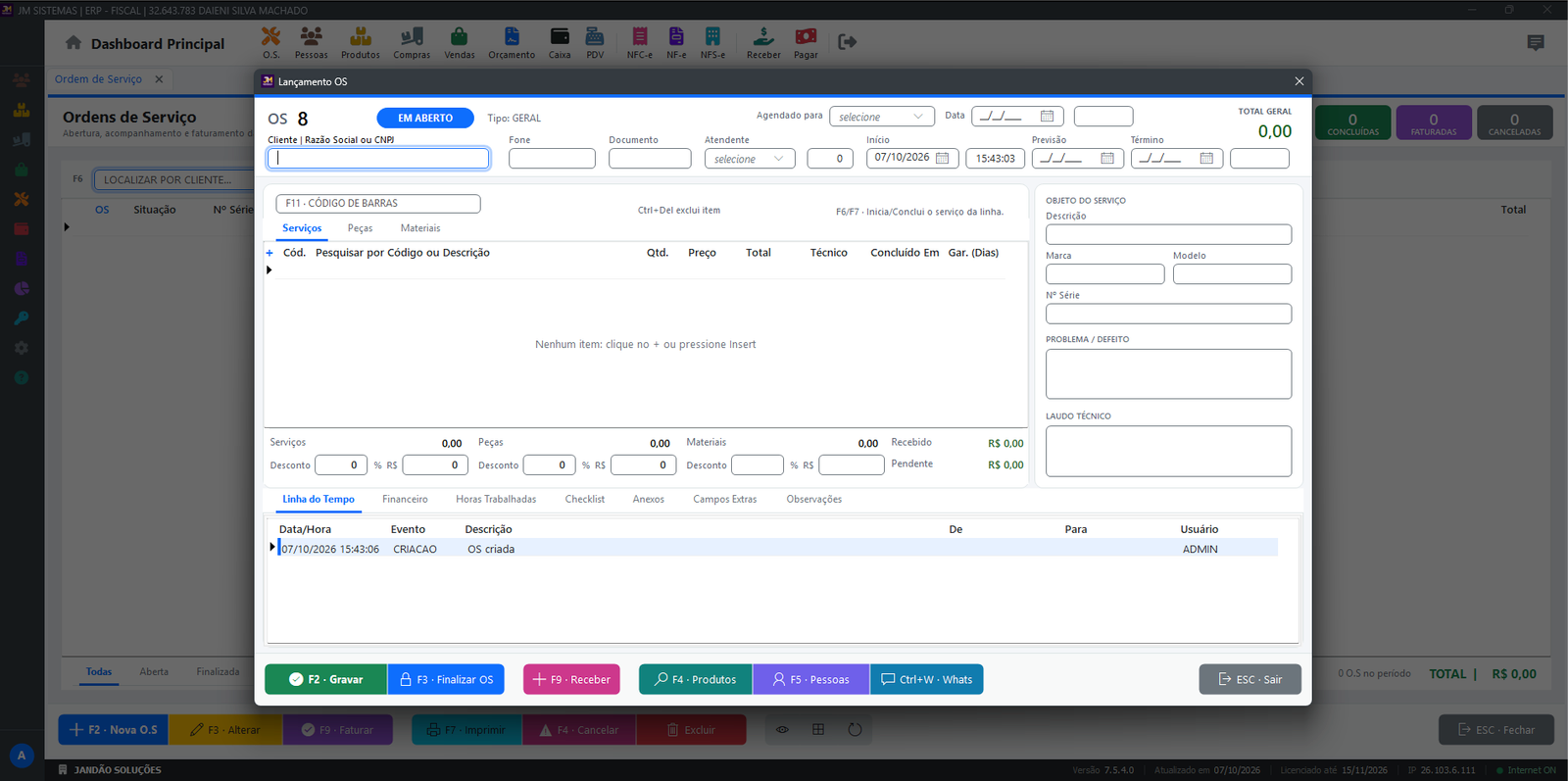
Task: Open the Pessoas toolbar icon
Action: [311, 42]
